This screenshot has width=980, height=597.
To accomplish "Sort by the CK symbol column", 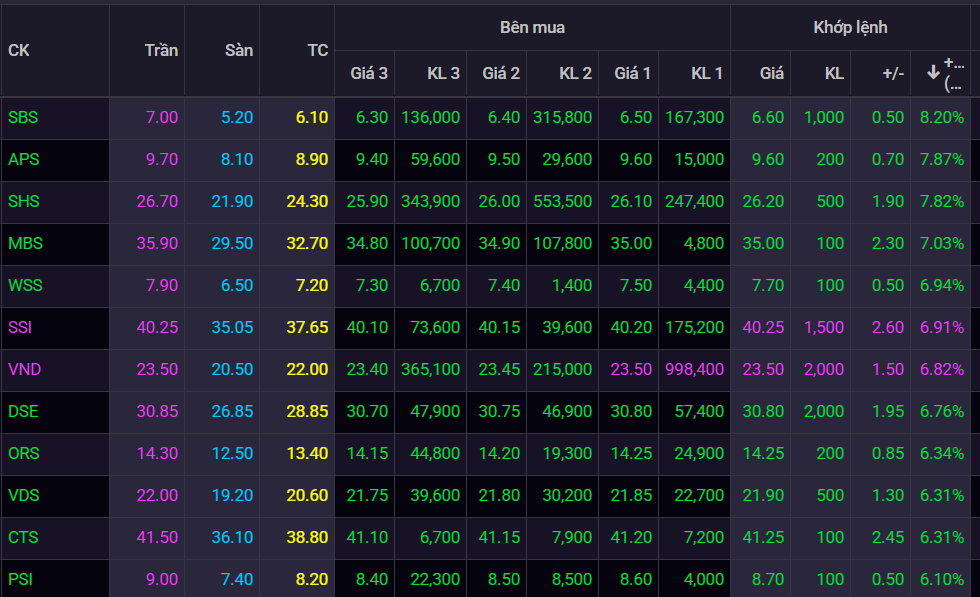I will coord(19,50).
